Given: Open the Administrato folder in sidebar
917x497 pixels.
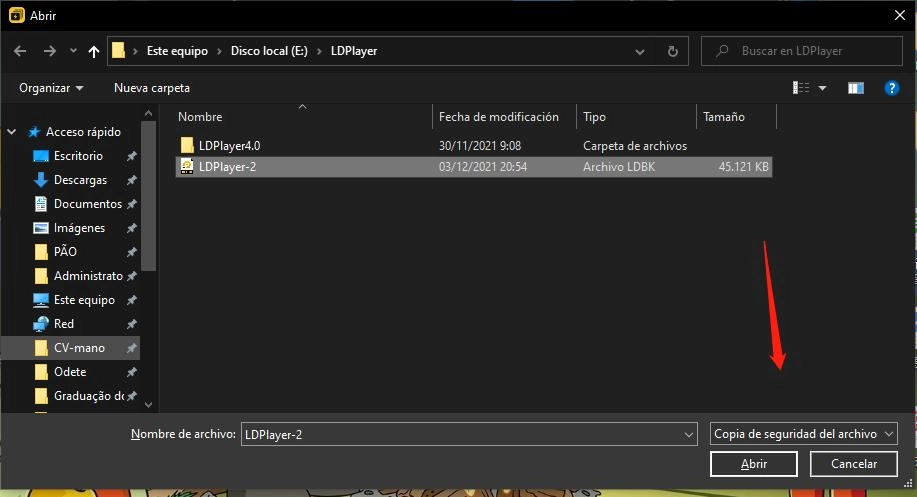Looking at the screenshot, I should point(88,276).
